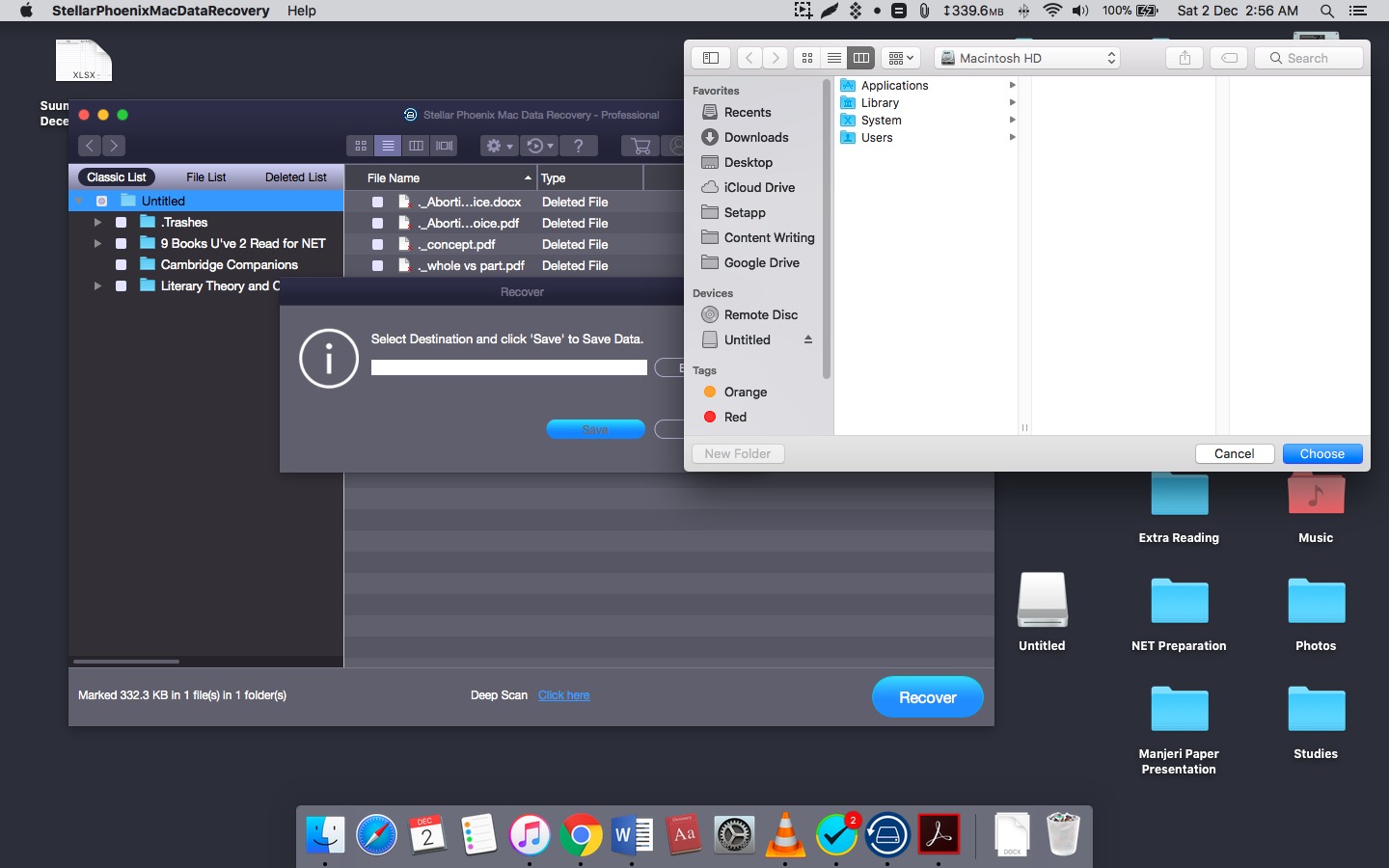Open the file dialog arrange-by dropdown
Image resolution: width=1389 pixels, height=868 pixels.
click(901, 58)
